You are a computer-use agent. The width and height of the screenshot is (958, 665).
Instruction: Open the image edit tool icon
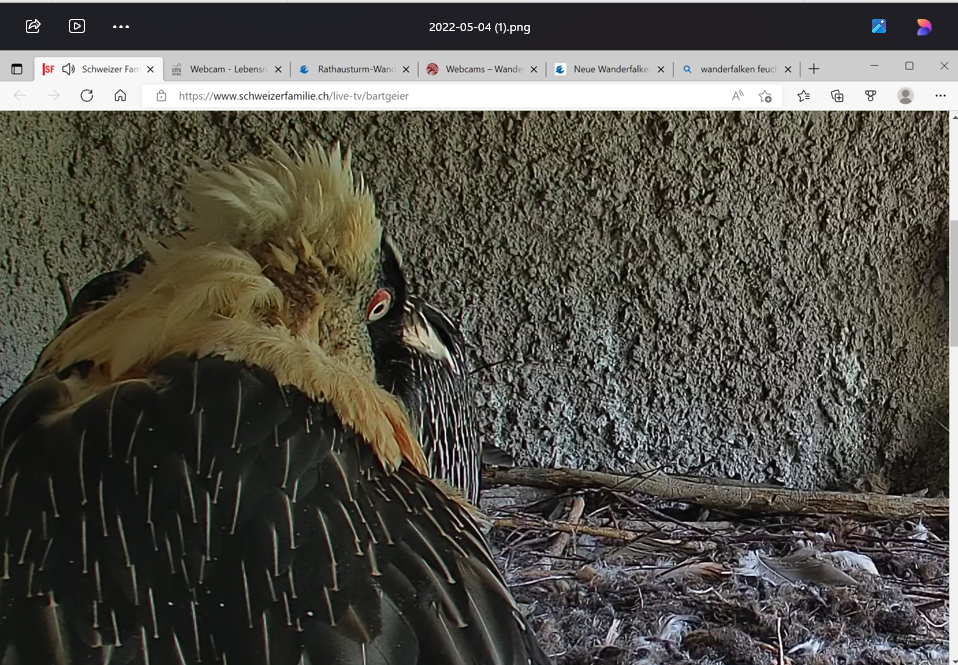coord(879,26)
